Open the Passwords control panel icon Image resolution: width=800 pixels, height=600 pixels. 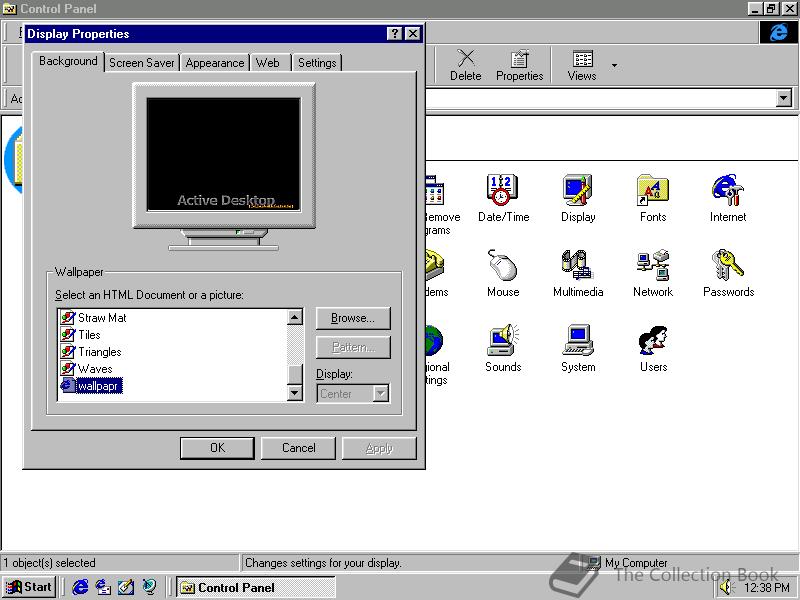[728, 273]
